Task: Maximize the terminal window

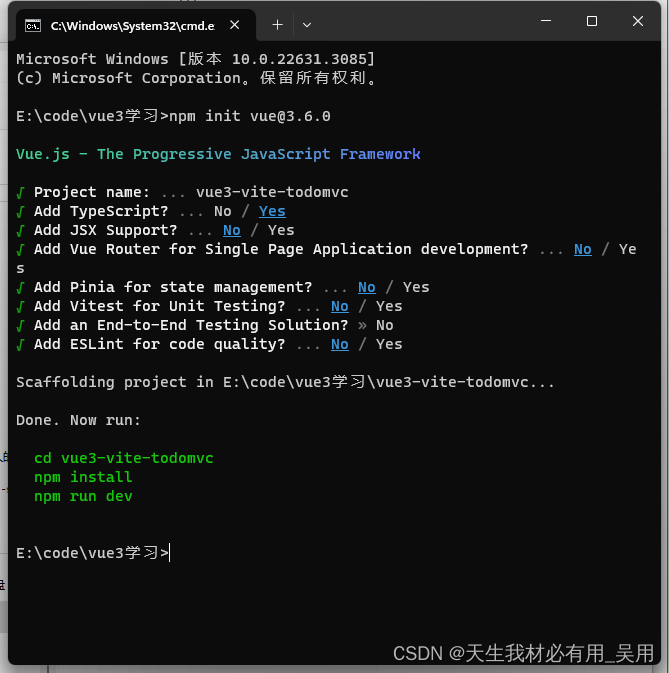Action: (592, 21)
